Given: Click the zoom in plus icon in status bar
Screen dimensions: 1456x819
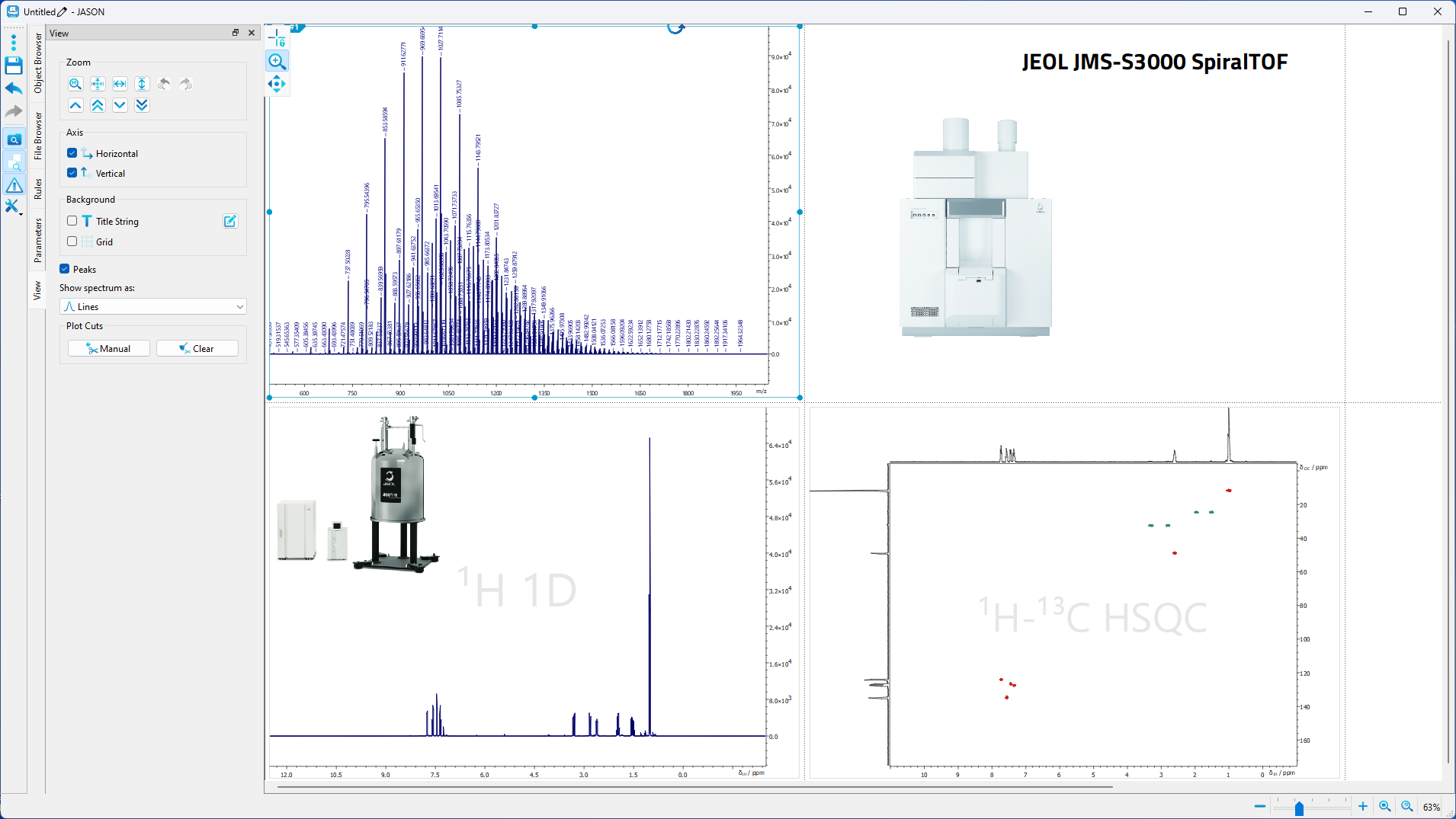Looking at the screenshot, I should [1363, 806].
